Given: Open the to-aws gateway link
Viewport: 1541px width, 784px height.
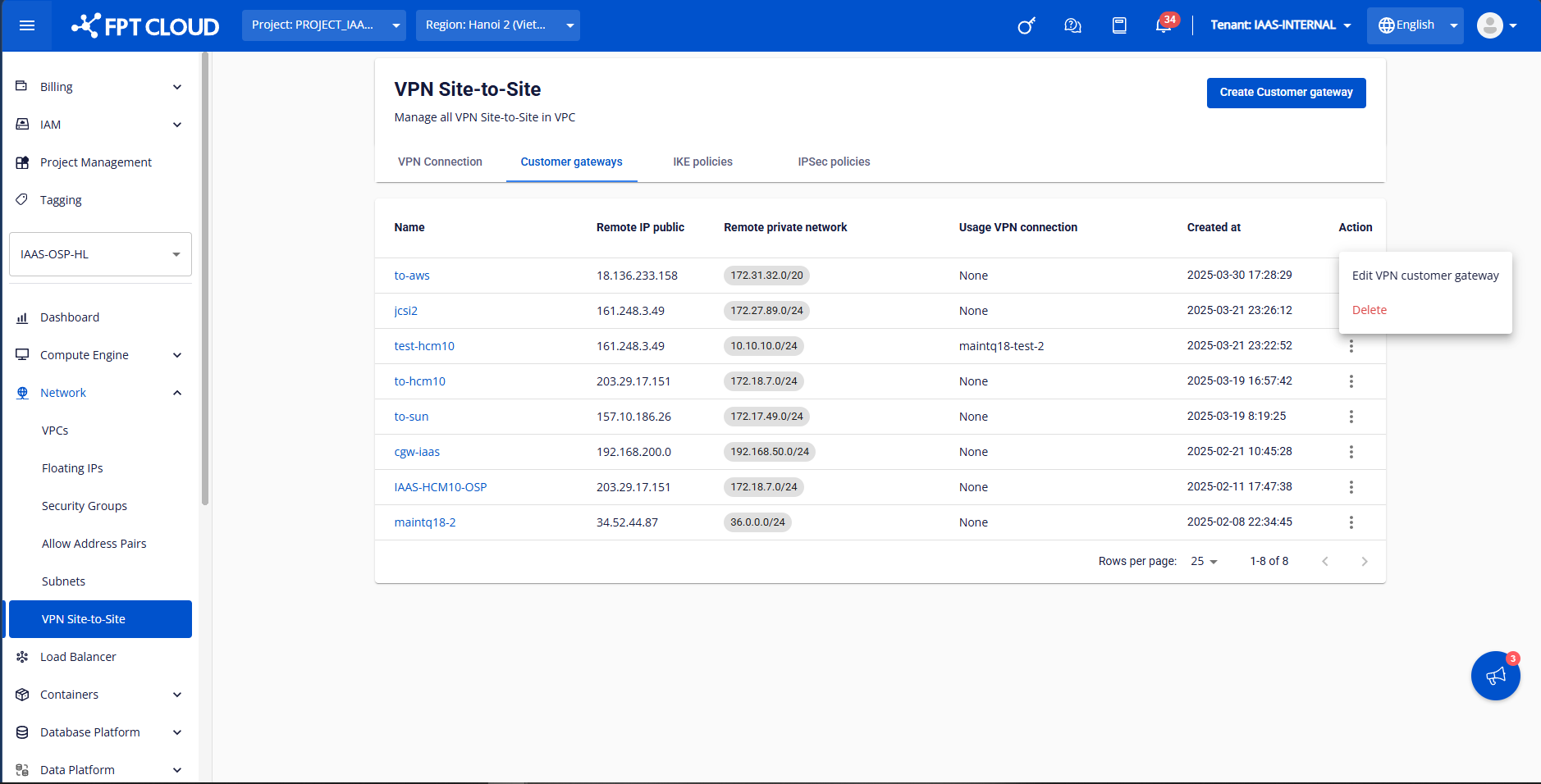Looking at the screenshot, I should point(412,276).
